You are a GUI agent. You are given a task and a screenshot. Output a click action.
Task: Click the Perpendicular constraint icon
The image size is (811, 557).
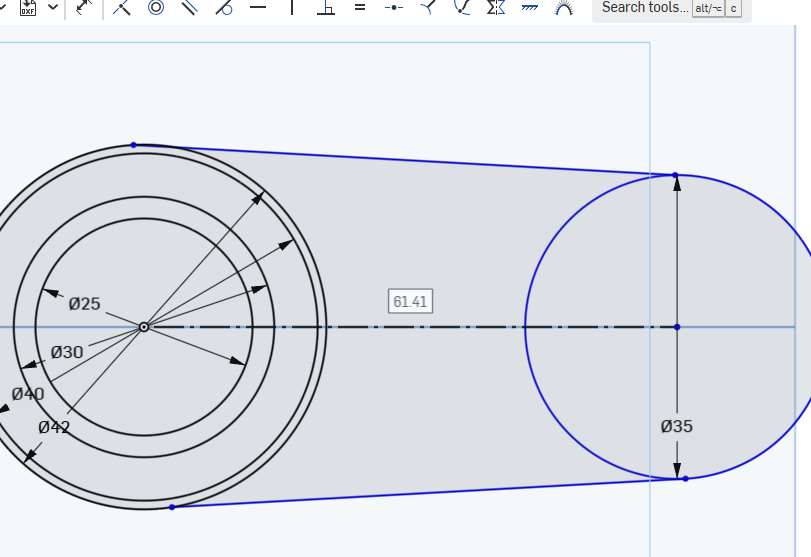coord(325,7)
